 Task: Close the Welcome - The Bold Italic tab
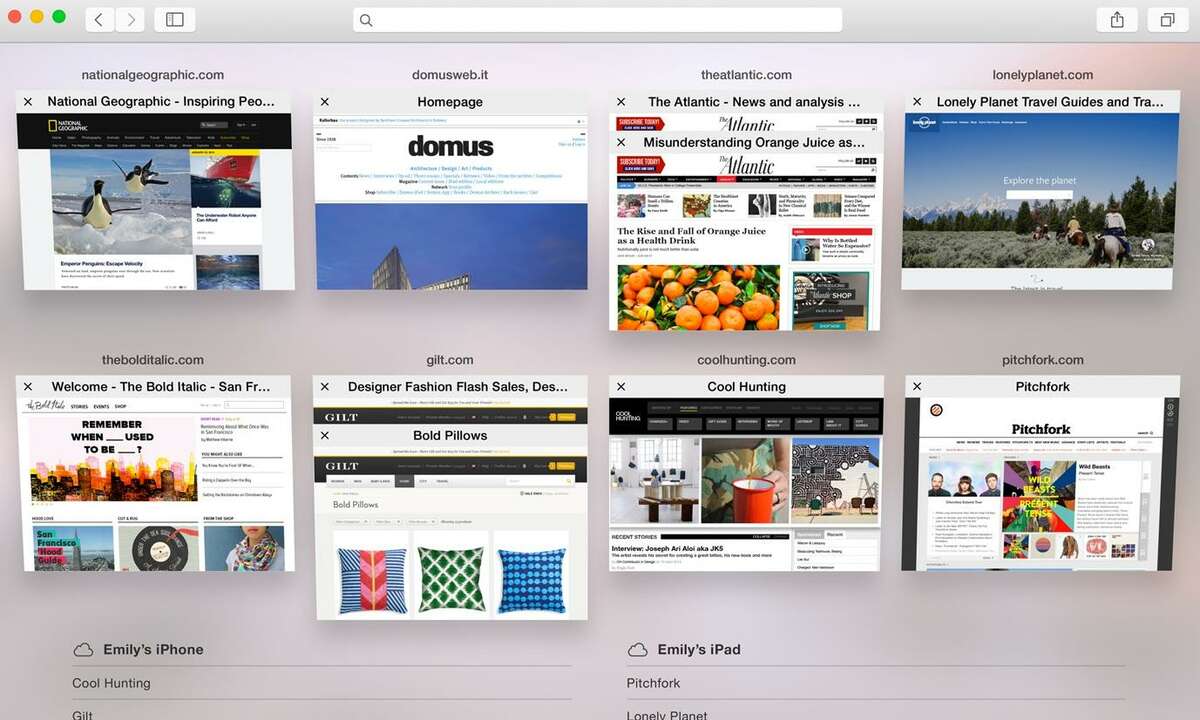[x=28, y=387]
